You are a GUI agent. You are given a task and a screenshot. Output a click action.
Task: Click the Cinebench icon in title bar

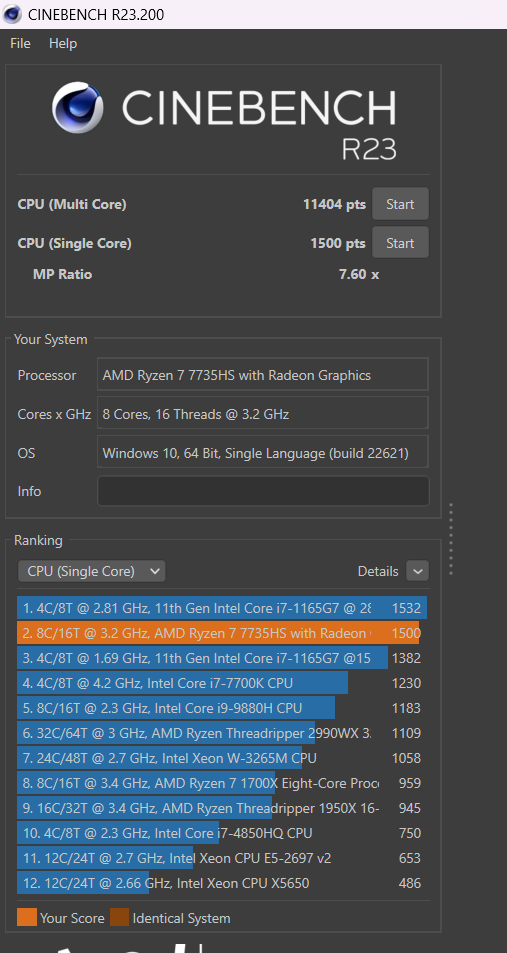12,14
